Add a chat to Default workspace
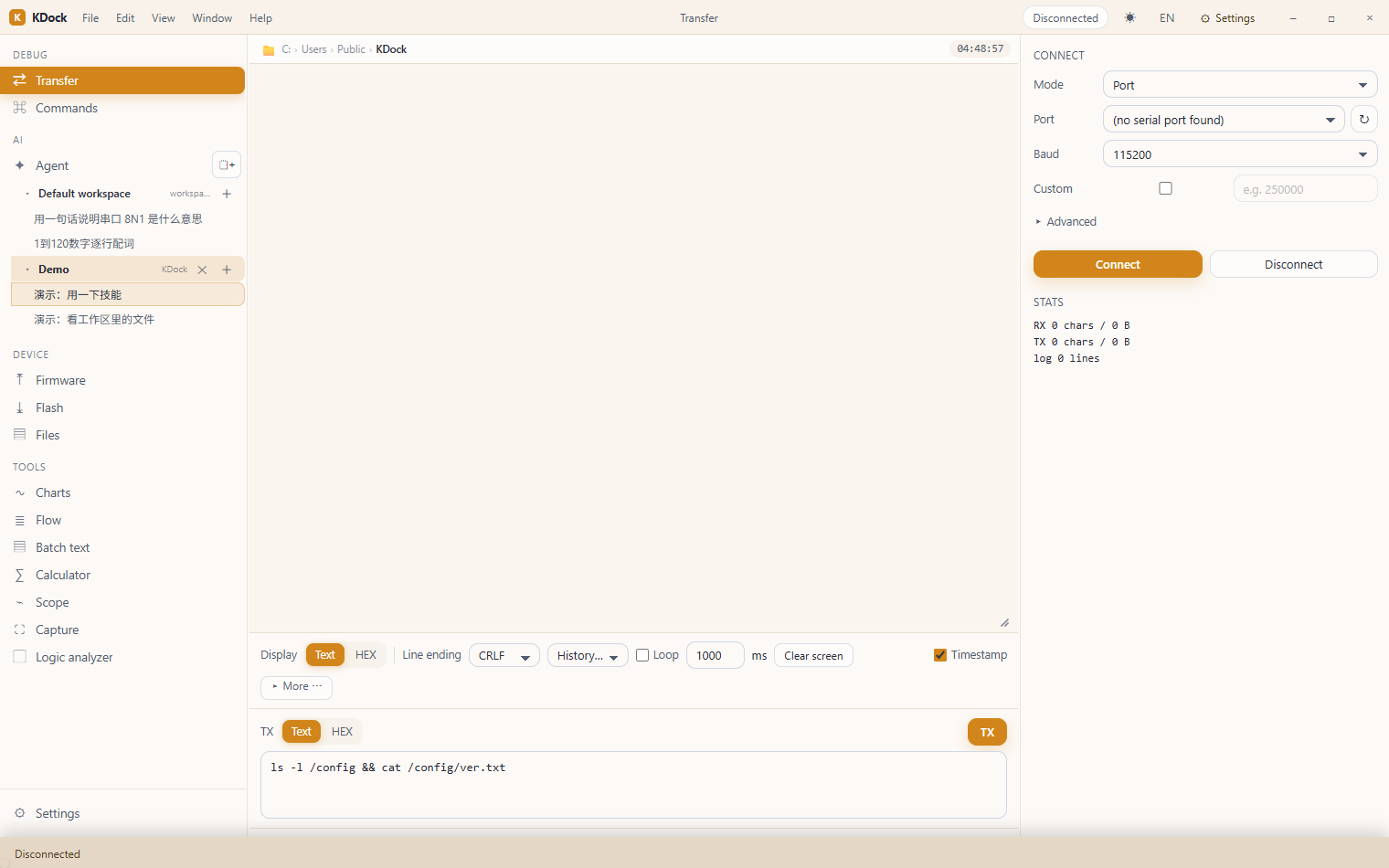This screenshot has height=868, width=1389. 227,194
